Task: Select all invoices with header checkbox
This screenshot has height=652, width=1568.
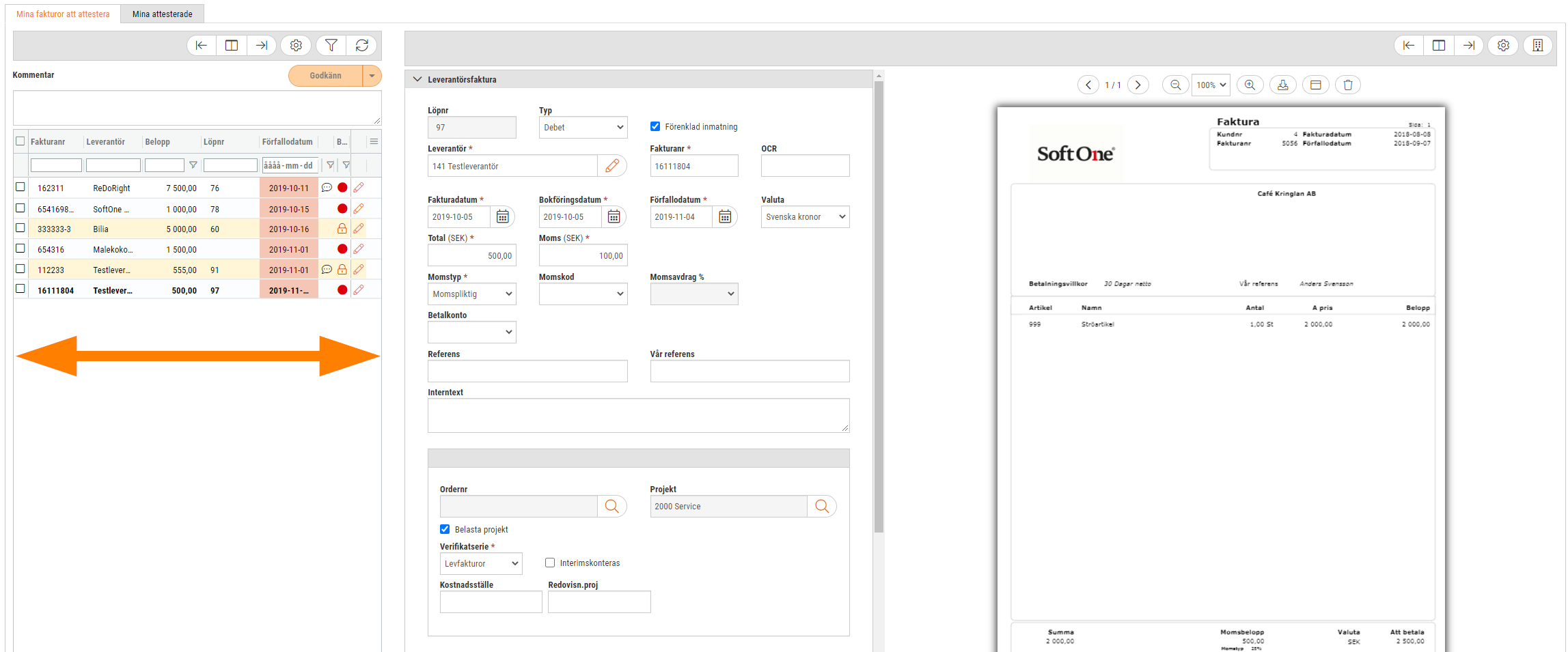Action: pyautogui.click(x=20, y=141)
